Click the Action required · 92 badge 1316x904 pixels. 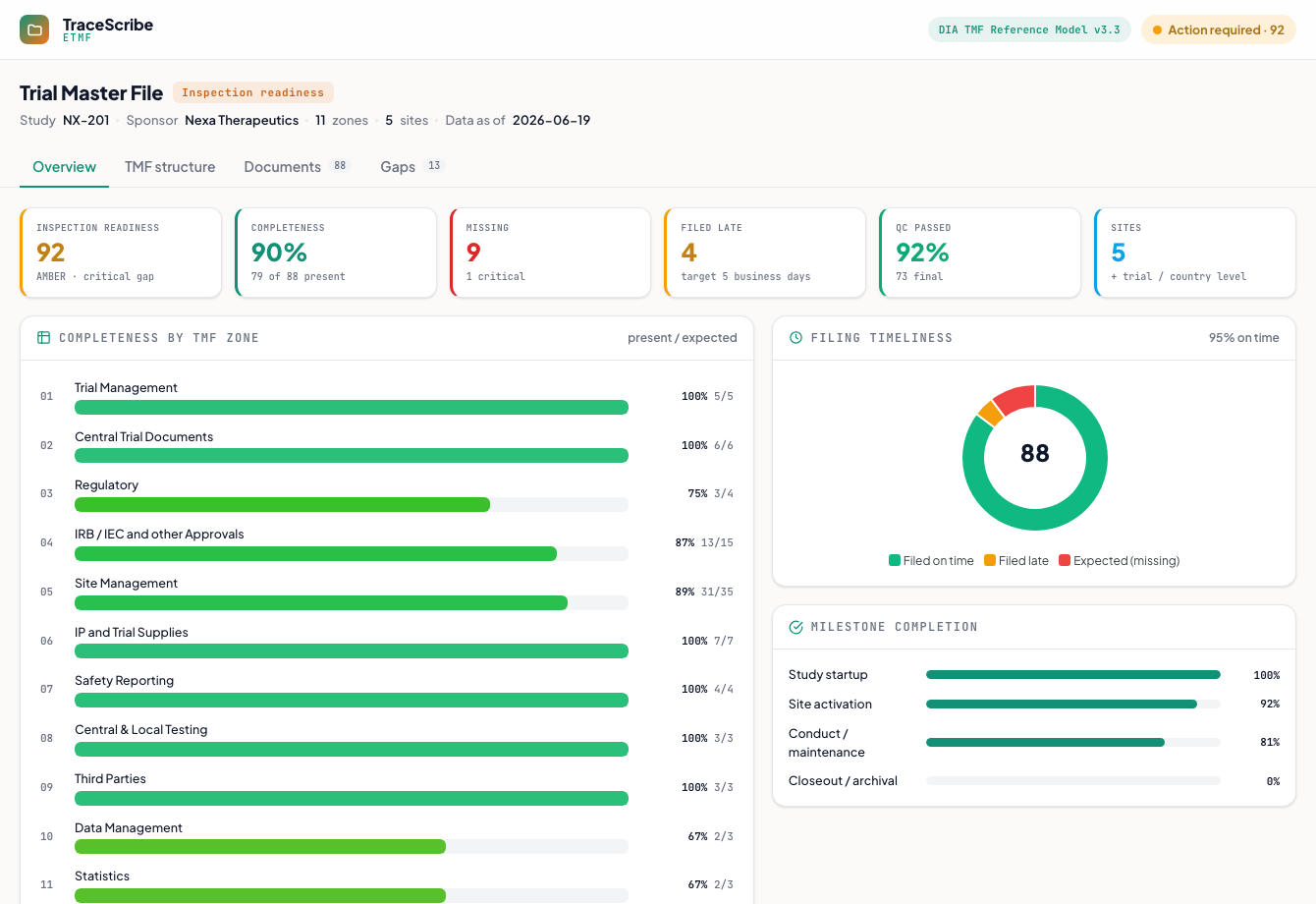click(x=1218, y=30)
